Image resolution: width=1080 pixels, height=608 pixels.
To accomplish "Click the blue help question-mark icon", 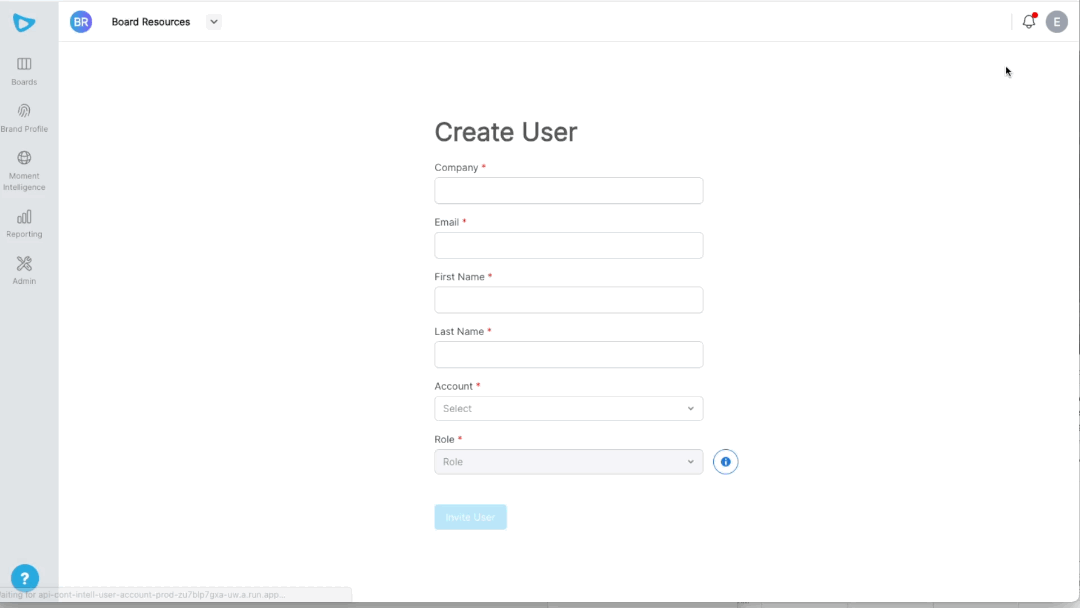I will coord(24,578).
